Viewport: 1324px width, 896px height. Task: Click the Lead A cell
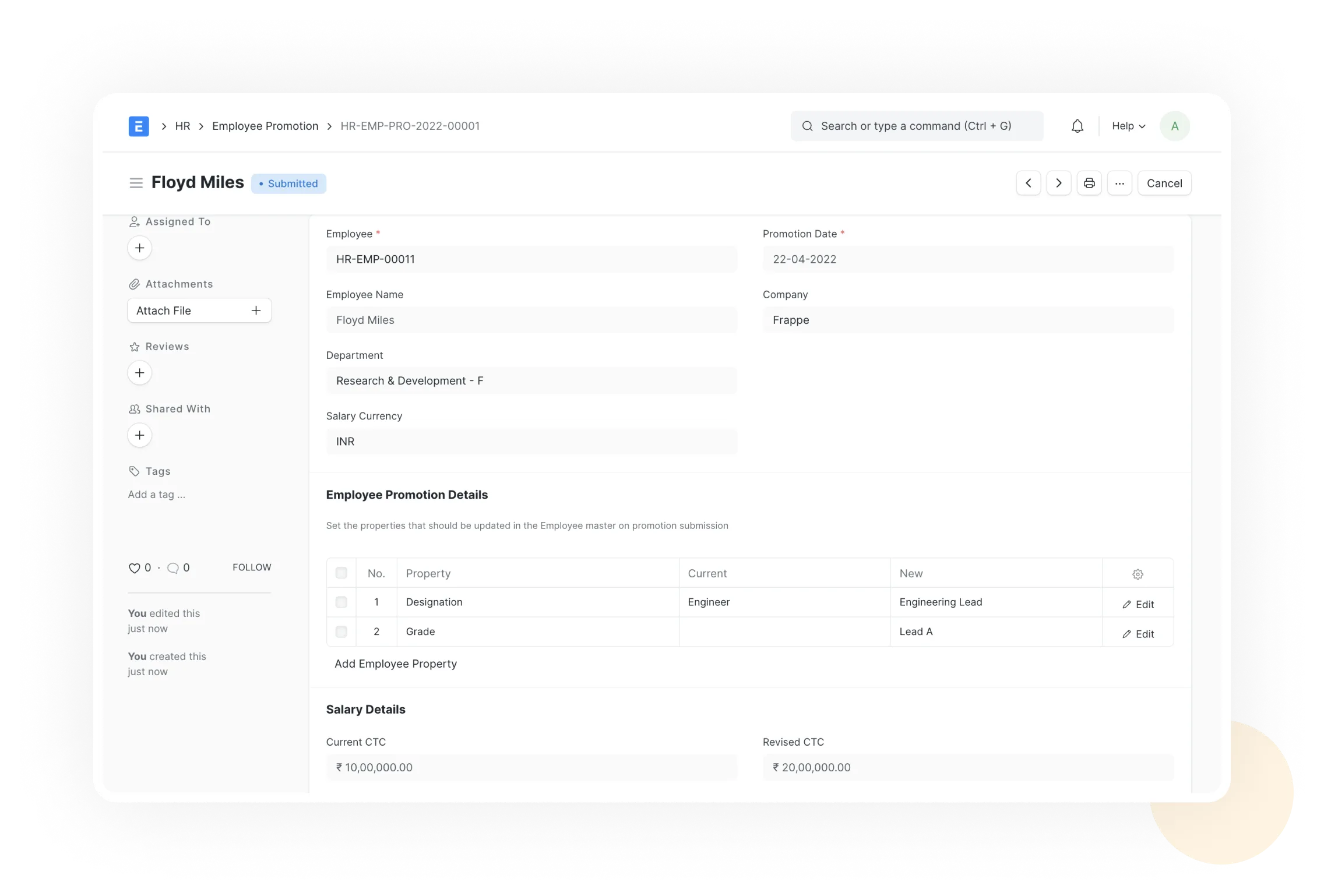(x=996, y=632)
